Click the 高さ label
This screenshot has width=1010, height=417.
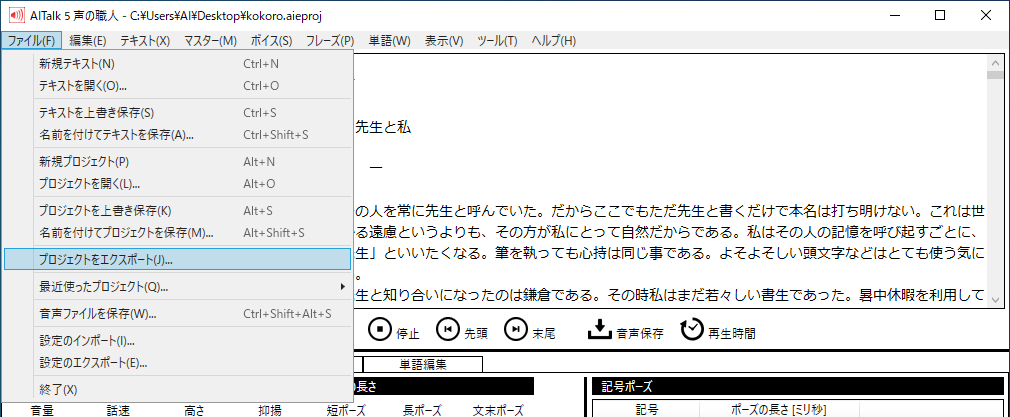coord(194,411)
